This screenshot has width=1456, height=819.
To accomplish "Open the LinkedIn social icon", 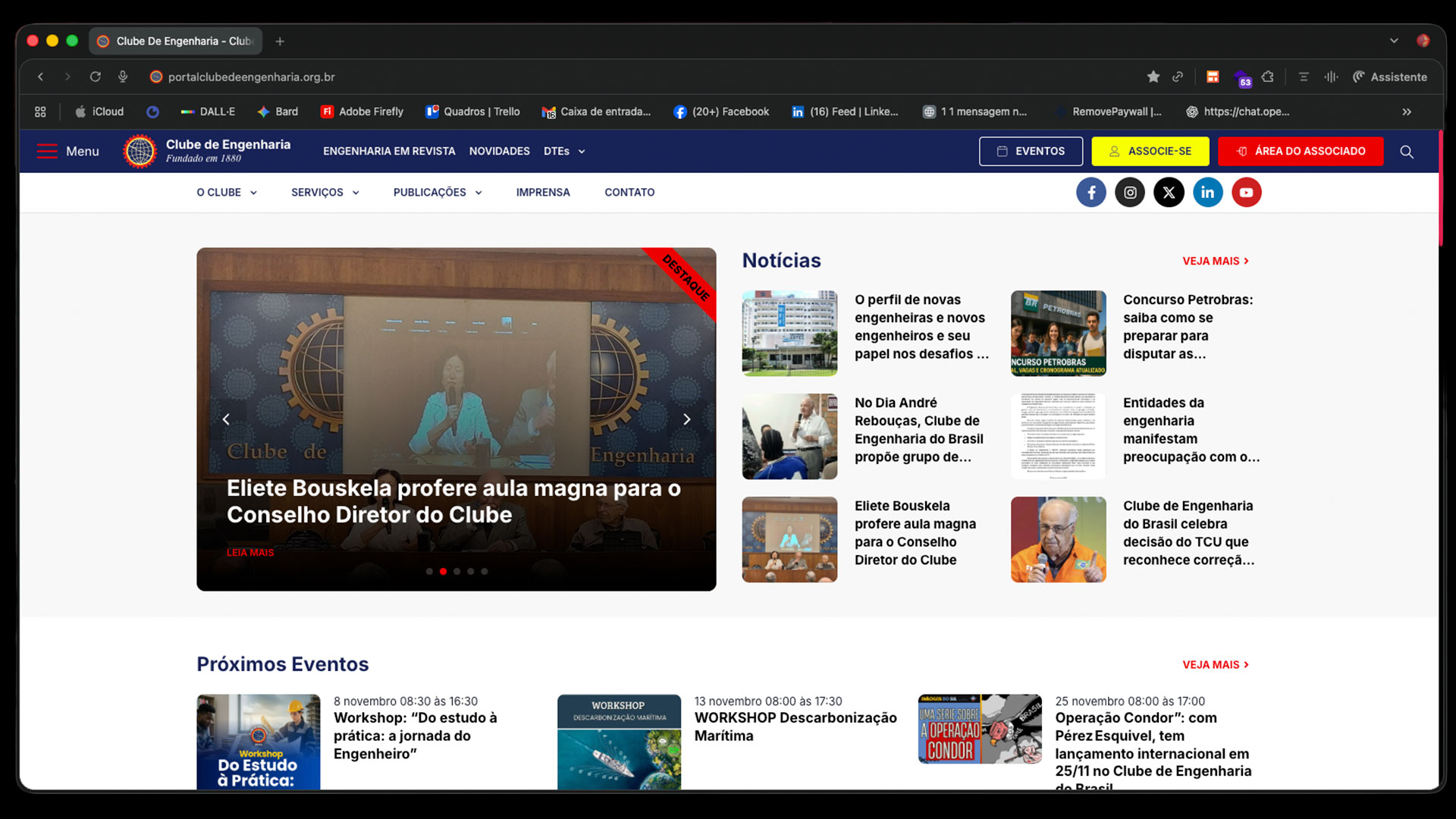I will tap(1207, 193).
